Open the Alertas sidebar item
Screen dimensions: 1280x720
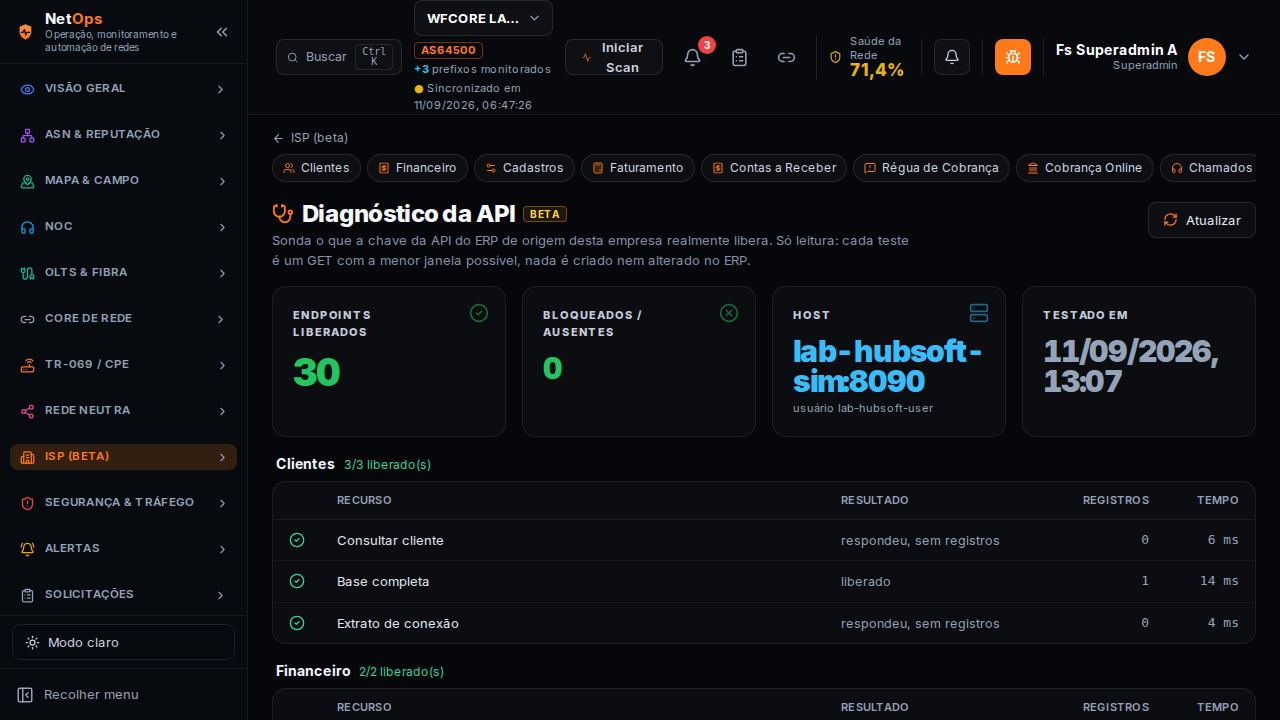[123, 549]
